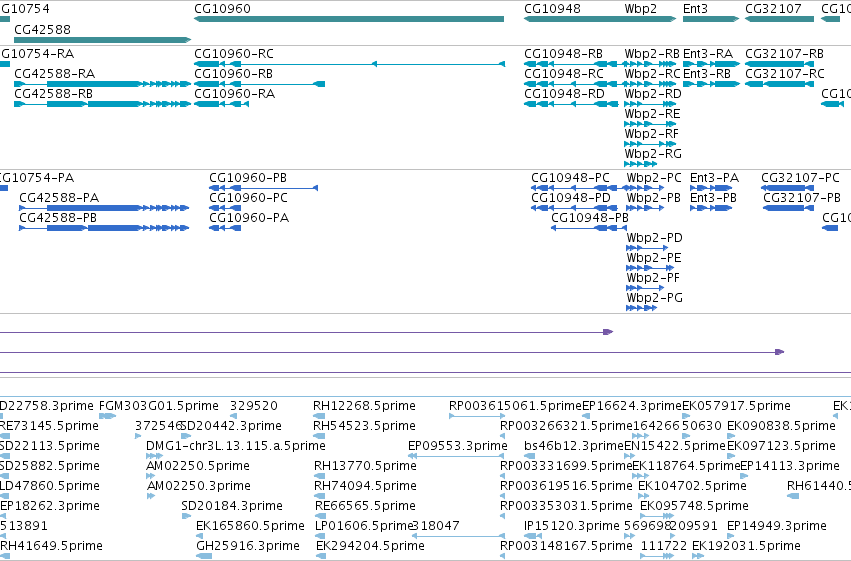Click transcript CG10948-RB label

click(x=563, y=54)
